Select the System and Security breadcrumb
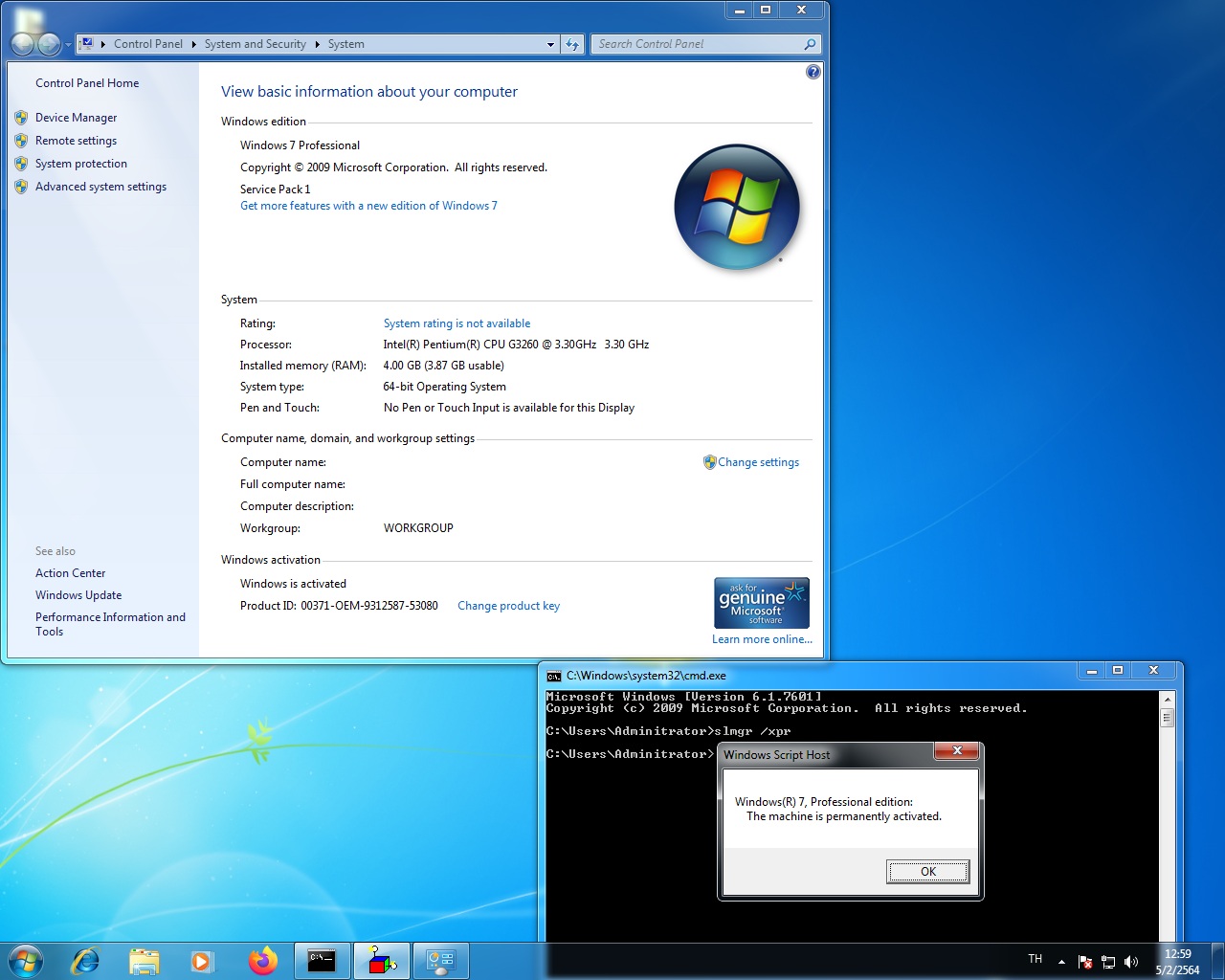The height and width of the screenshot is (980, 1225). point(255,44)
